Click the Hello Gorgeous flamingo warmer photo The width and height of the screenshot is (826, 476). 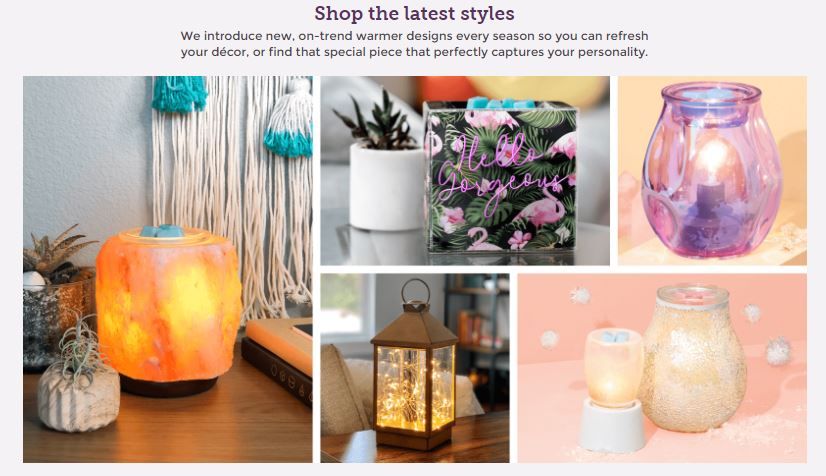click(x=465, y=171)
